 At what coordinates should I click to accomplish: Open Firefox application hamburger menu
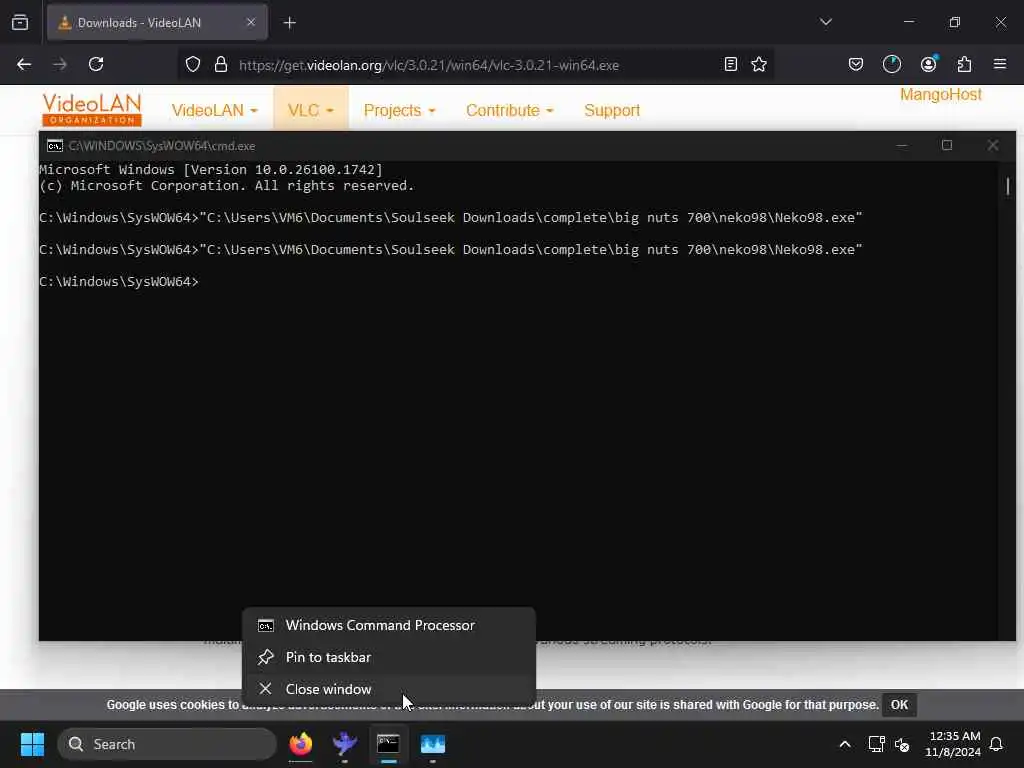1000,64
